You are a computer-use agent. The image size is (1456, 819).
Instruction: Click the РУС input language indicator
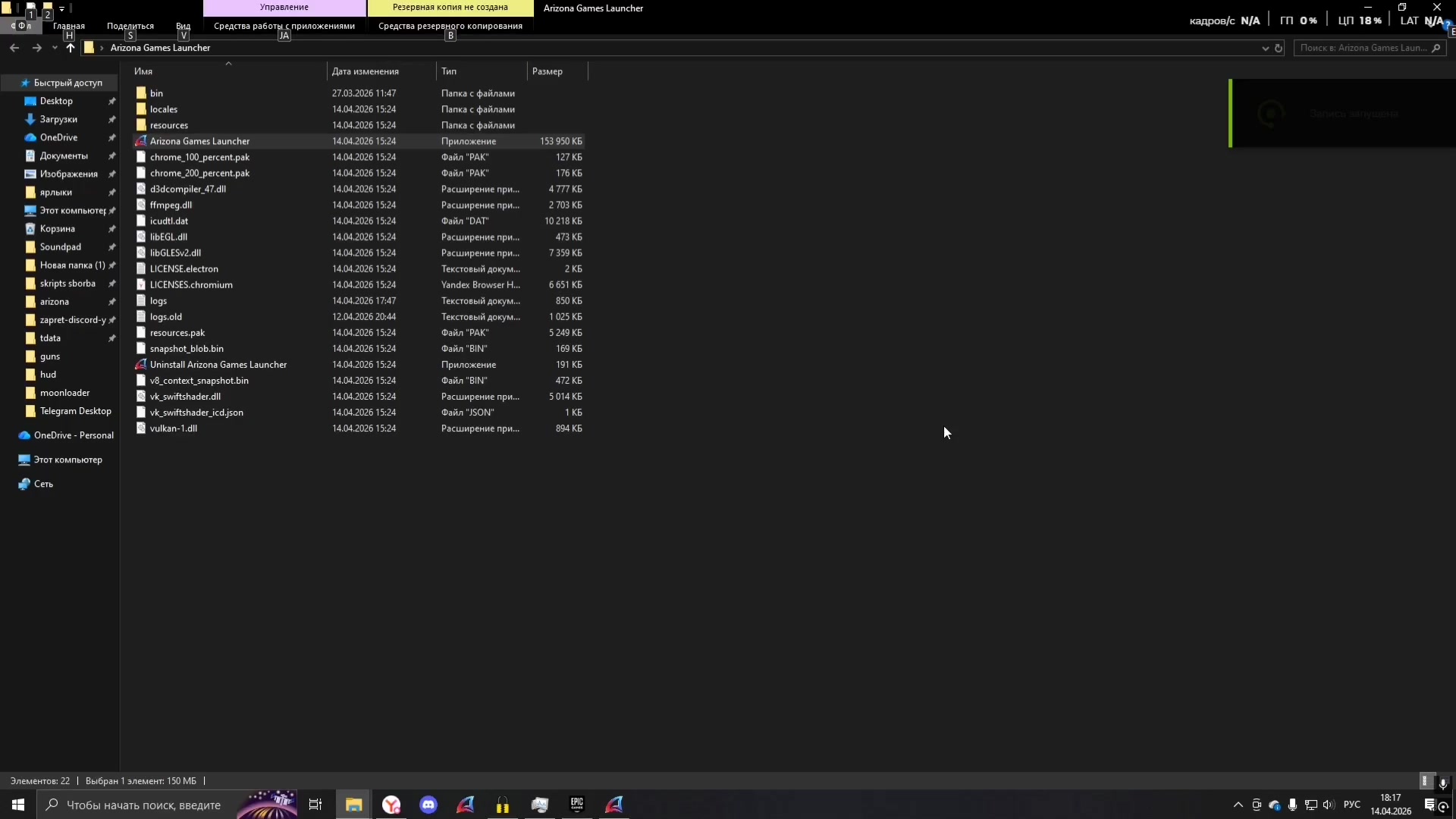(x=1352, y=805)
